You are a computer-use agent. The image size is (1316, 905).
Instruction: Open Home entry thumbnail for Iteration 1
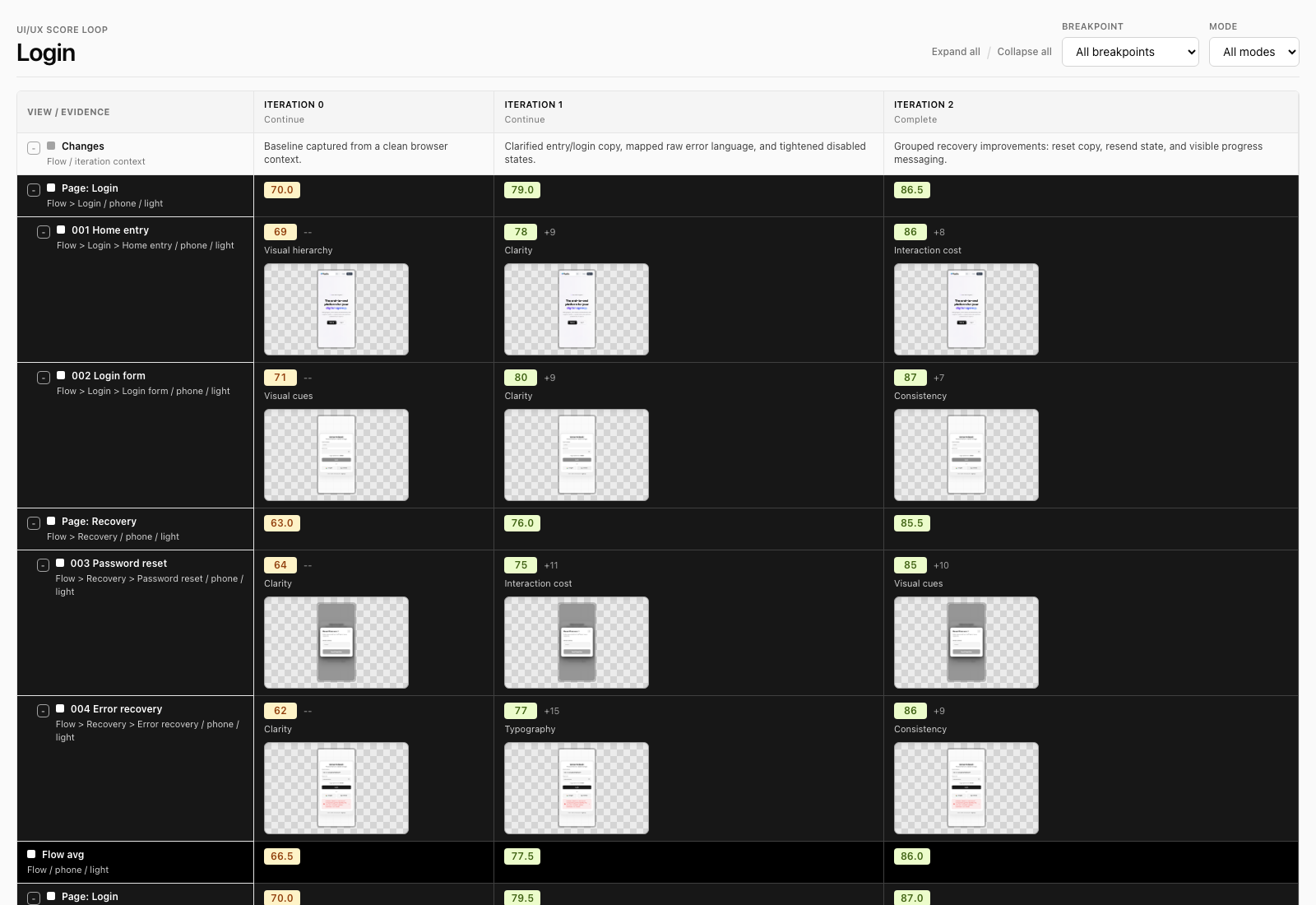pyautogui.click(x=577, y=309)
